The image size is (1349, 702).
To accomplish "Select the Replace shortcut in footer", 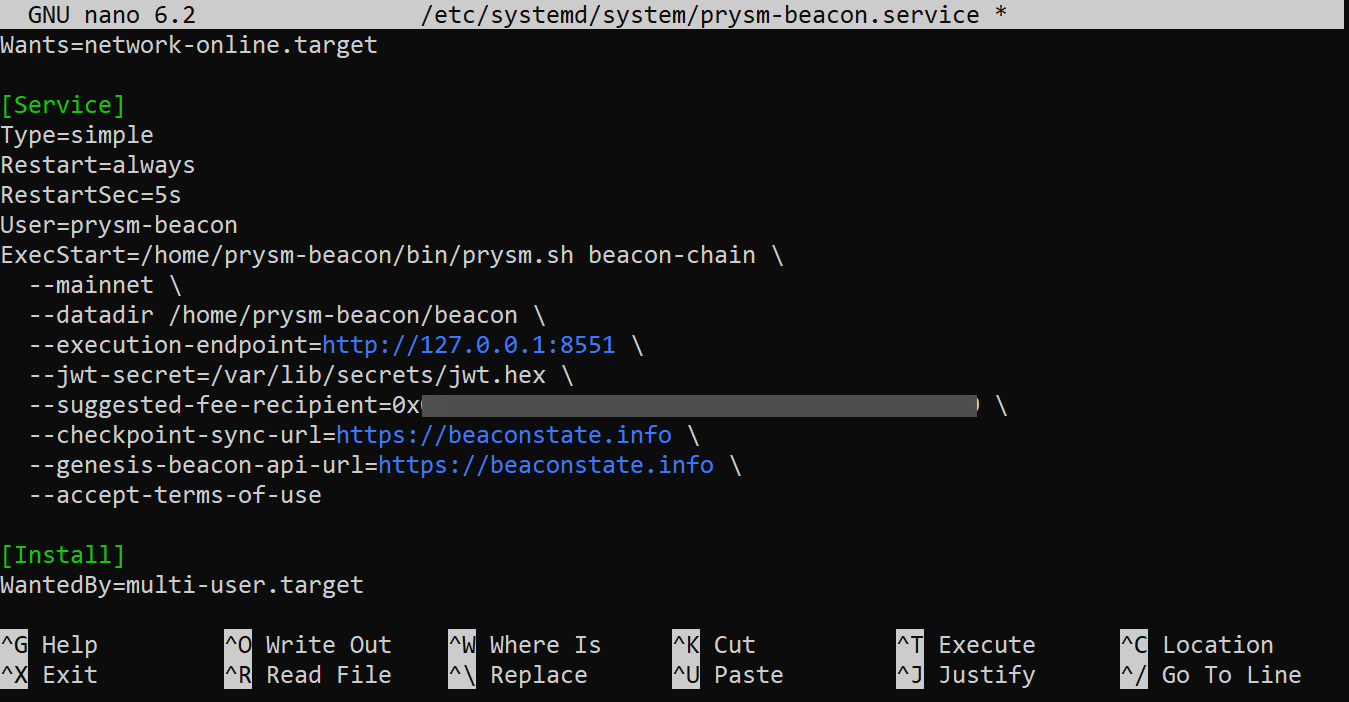I will (538, 675).
